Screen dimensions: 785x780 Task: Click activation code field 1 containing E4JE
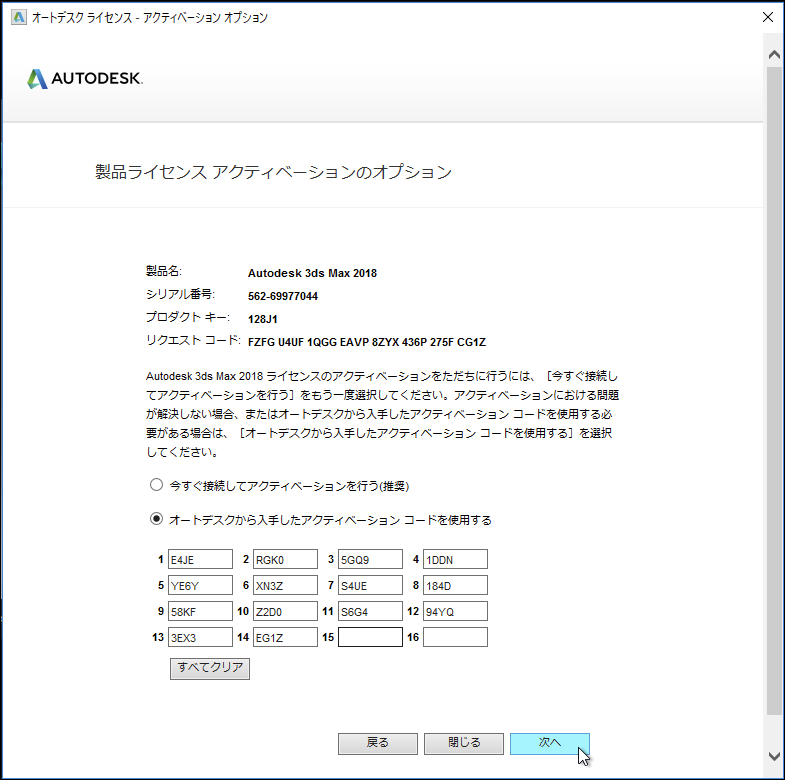[x=200, y=559]
